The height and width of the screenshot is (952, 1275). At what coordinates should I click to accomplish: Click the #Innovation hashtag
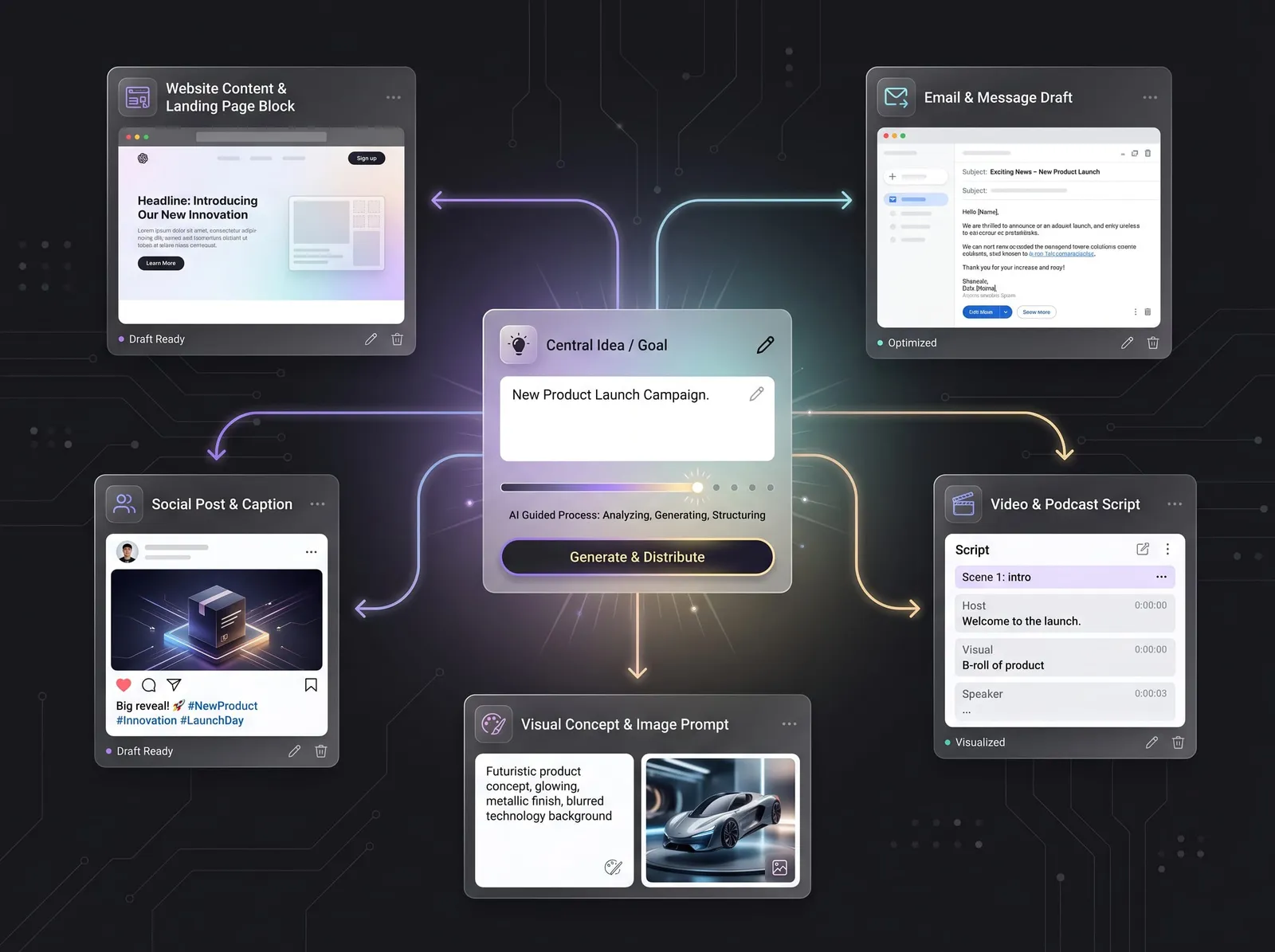[147, 720]
